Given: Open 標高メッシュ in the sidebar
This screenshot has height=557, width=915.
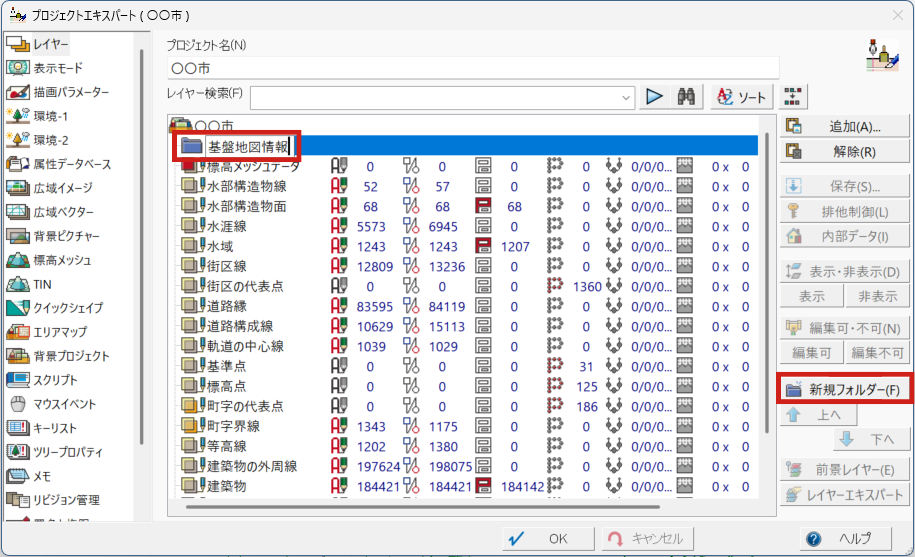Looking at the screenshot, I should (62, 260).
